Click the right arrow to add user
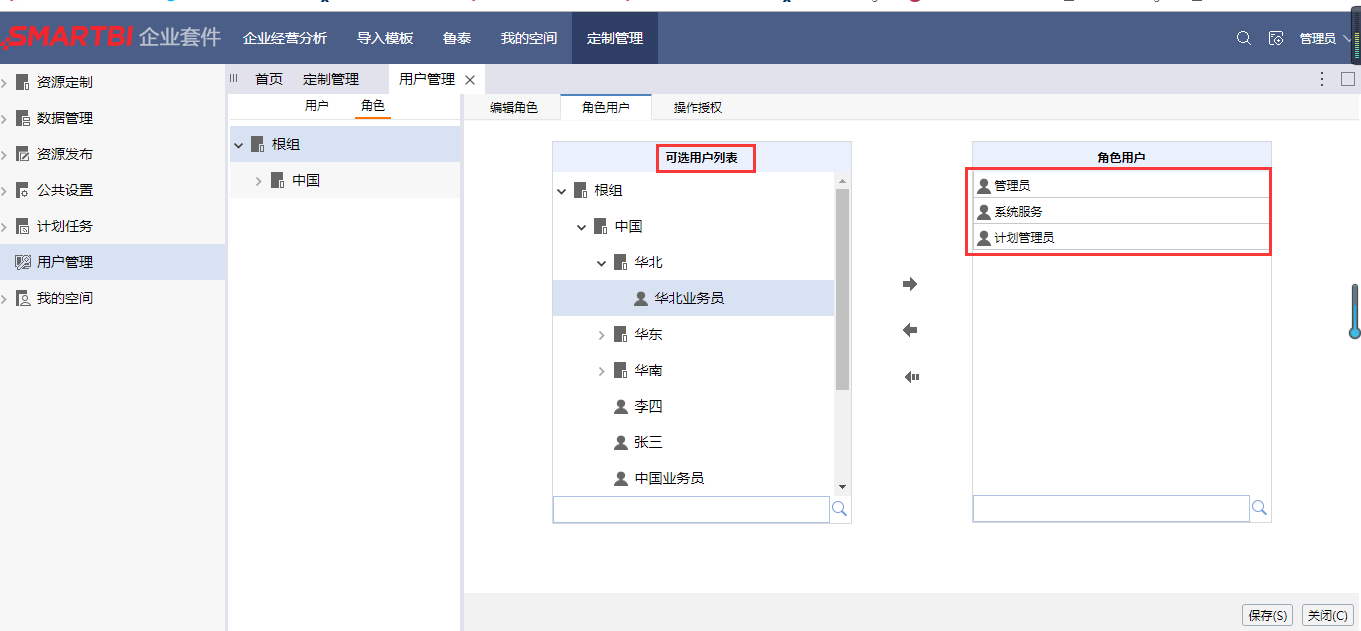1361x631 pixels. point(910,285)
